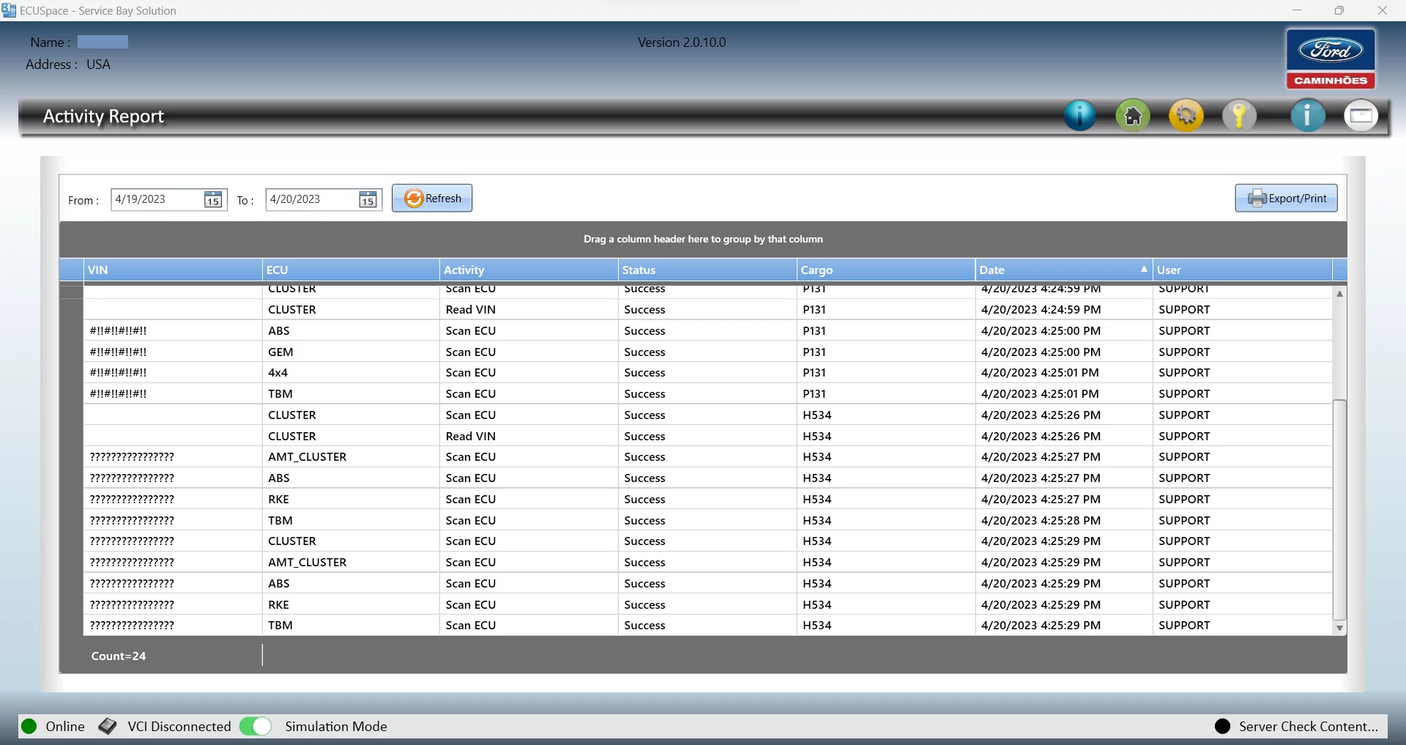Open Export/Print options
Viewport: 1406px width, 745px height.
(1286, 197)
